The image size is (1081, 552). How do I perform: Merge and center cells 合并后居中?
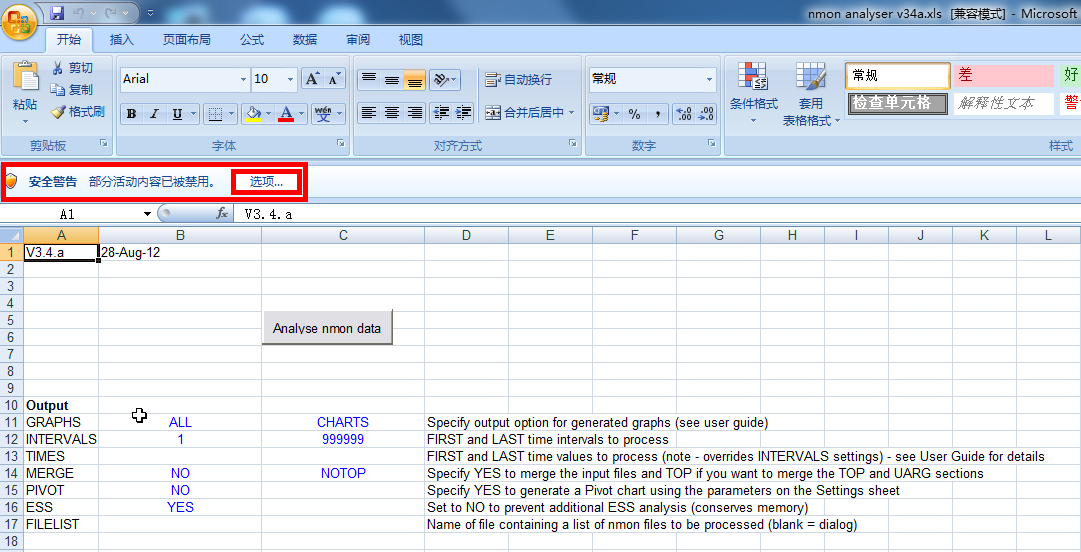coord(524,112)
